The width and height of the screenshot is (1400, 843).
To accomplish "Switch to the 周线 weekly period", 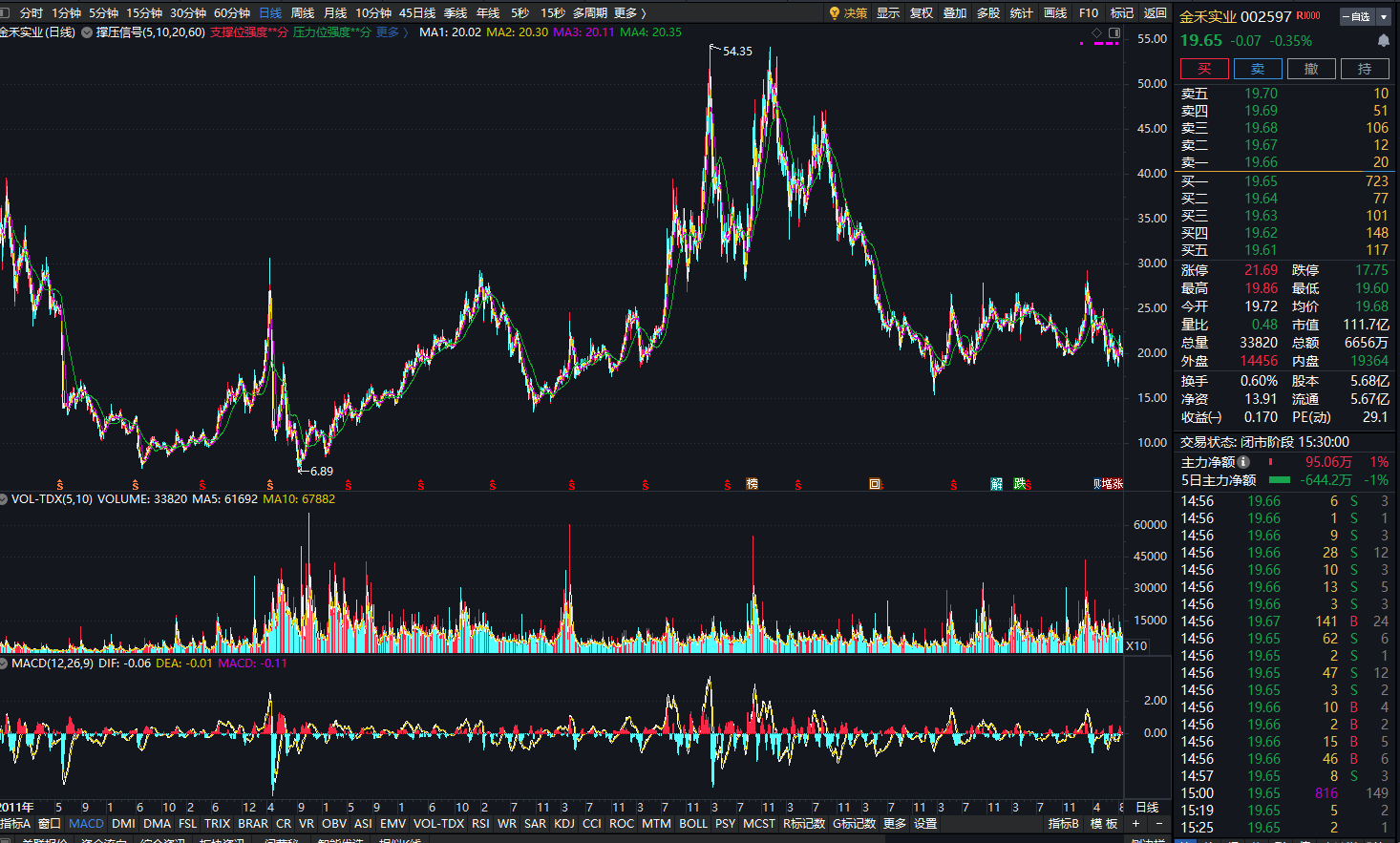I will pos(302,13).
